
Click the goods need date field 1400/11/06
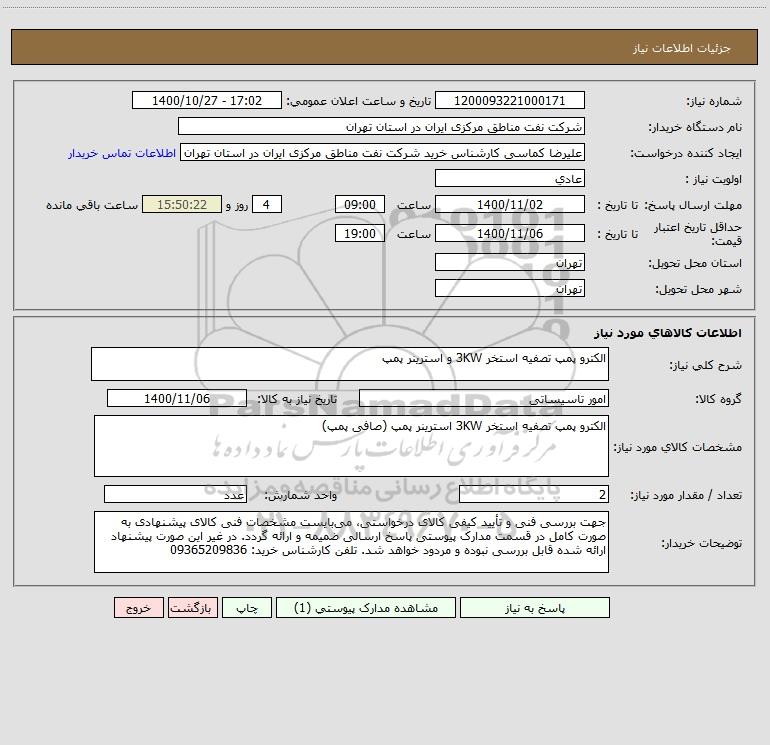tap(177, 398)
